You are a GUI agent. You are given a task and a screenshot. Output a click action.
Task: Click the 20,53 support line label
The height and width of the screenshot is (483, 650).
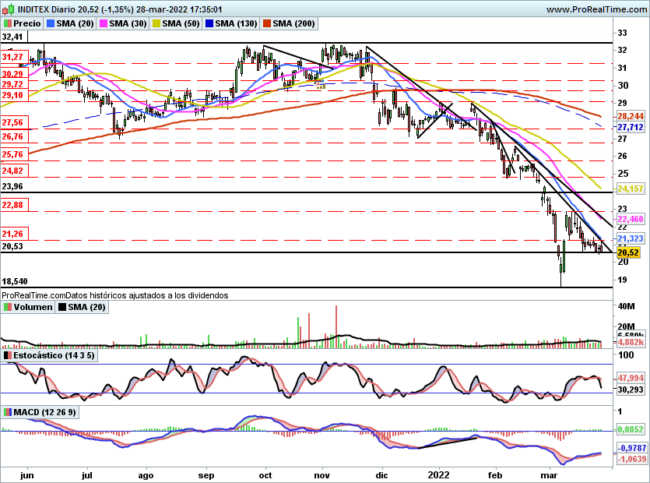point(13,246)
